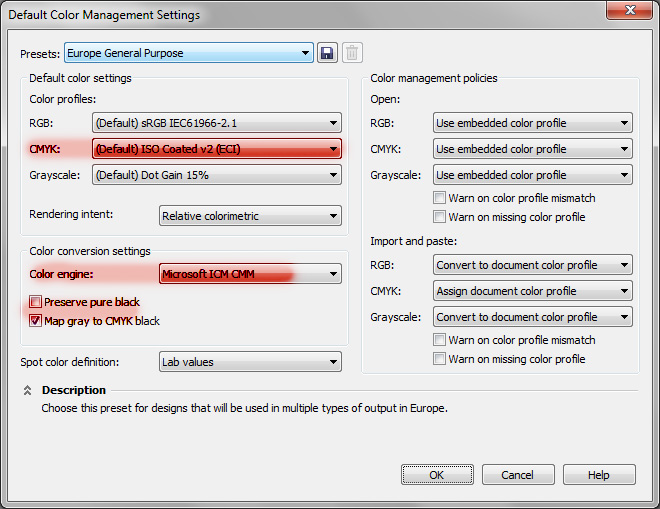This screenshot has width=660, height=509.
Task: Click the OK button
Action: tap(437, 475)
